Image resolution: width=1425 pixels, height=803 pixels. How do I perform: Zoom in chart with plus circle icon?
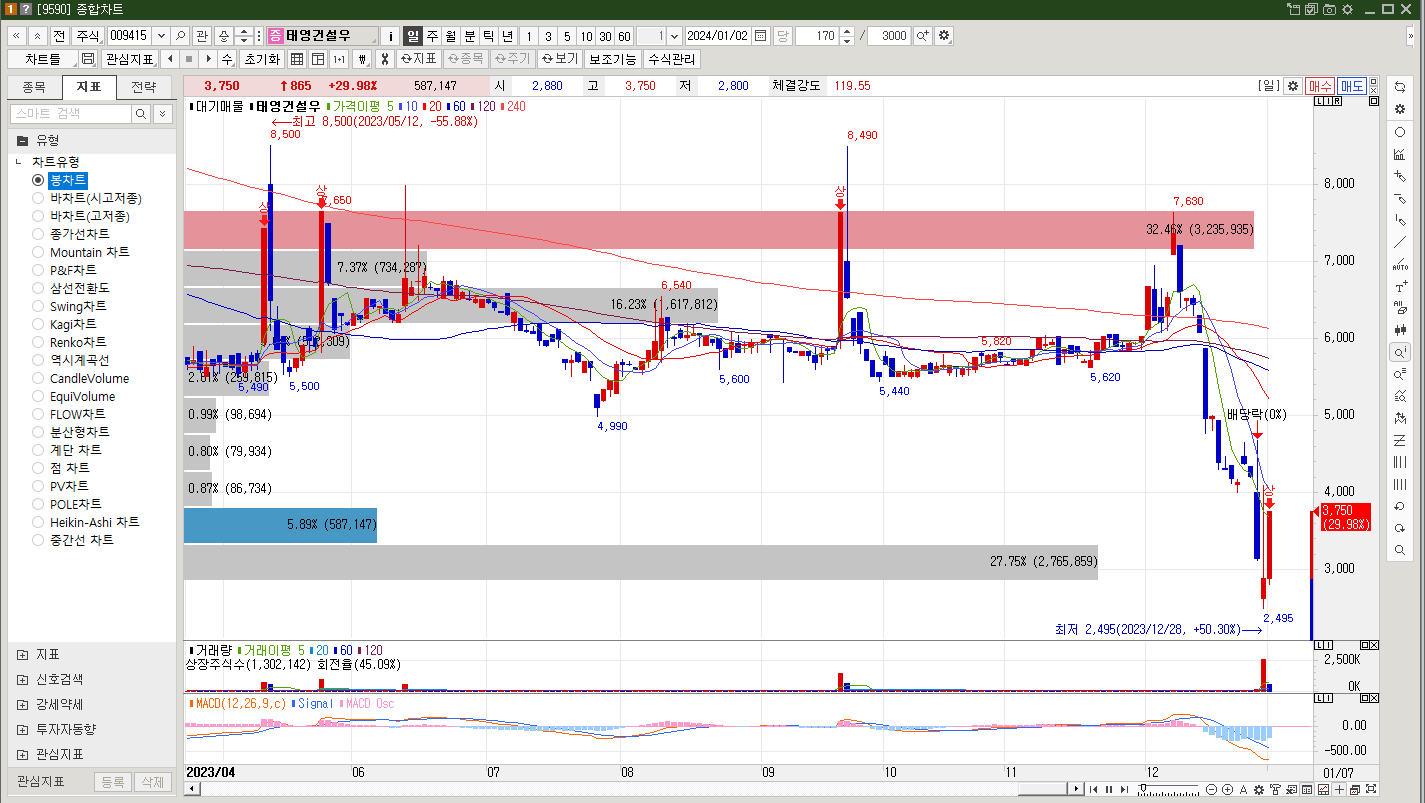1227,790
